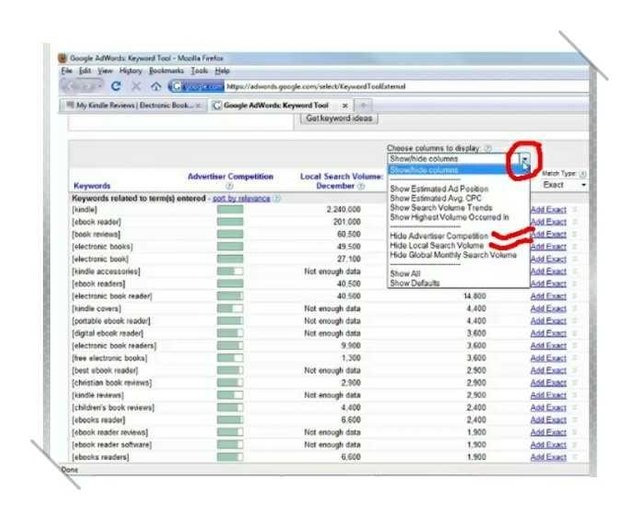Select the [portable ebook reader] keyword

[111, 321]
